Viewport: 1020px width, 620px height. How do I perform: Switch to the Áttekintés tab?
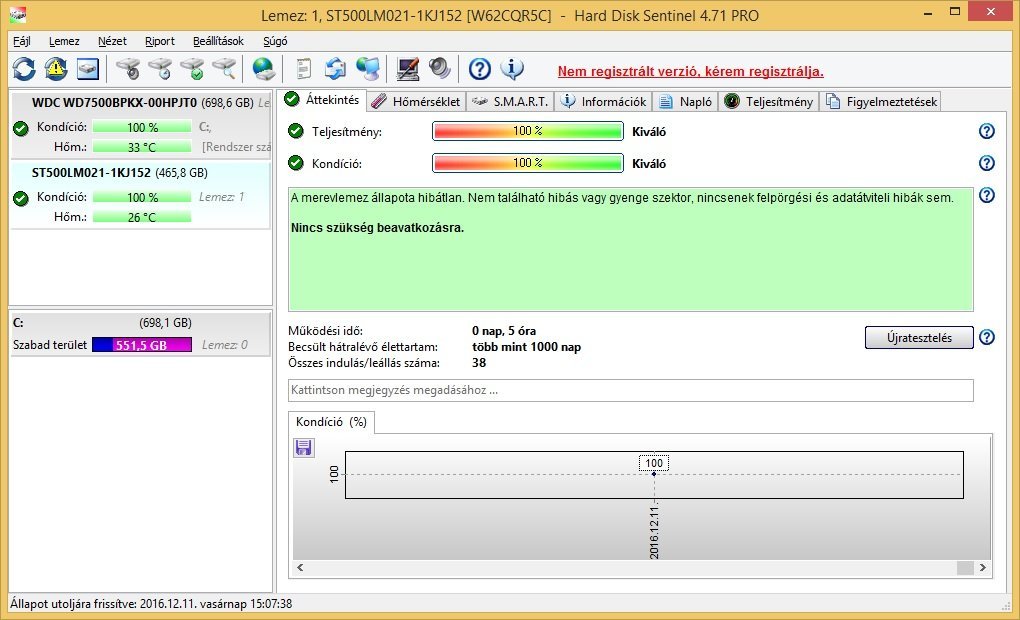[x=323, y=100]
